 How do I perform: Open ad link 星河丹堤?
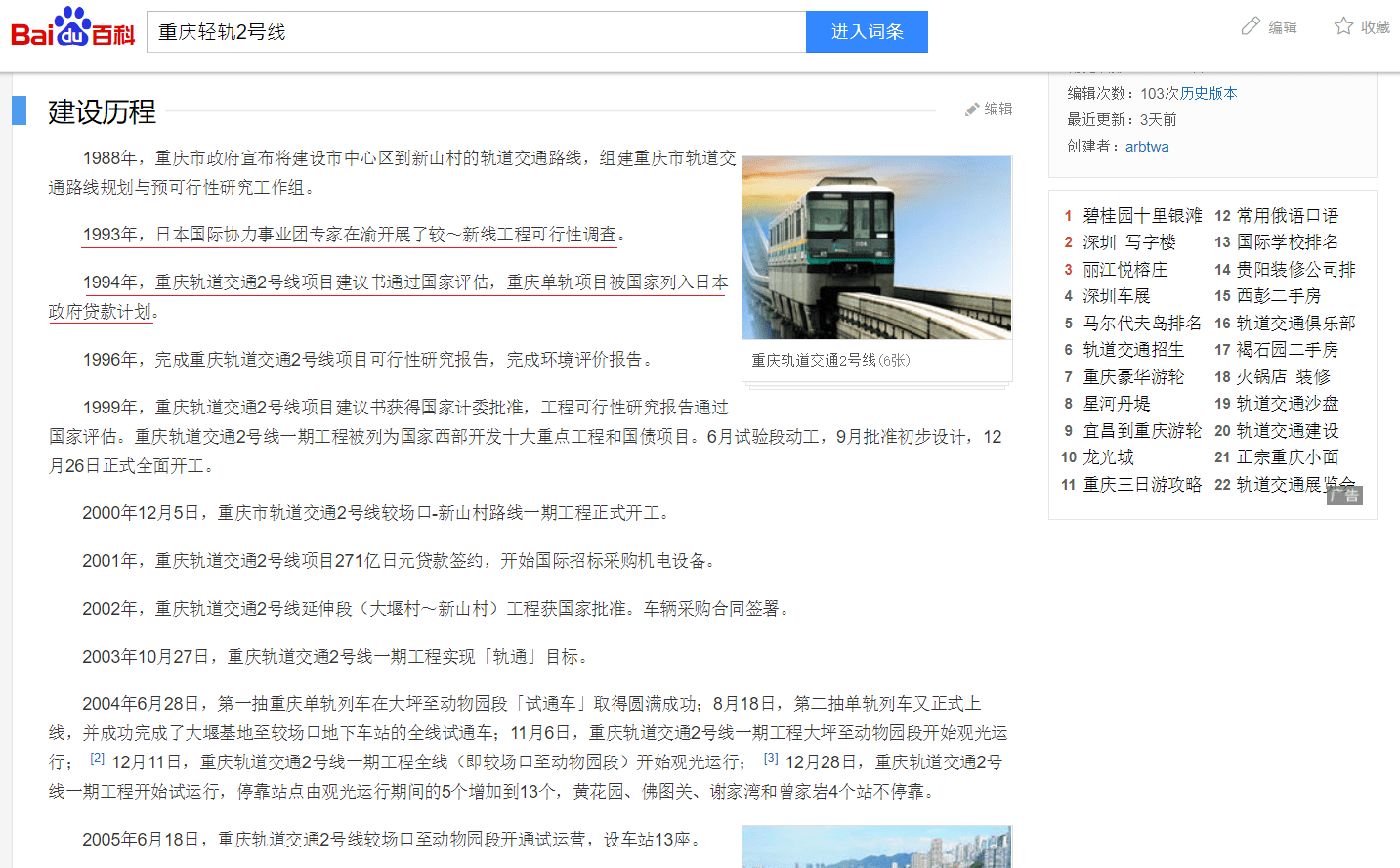click(1117, 403)
